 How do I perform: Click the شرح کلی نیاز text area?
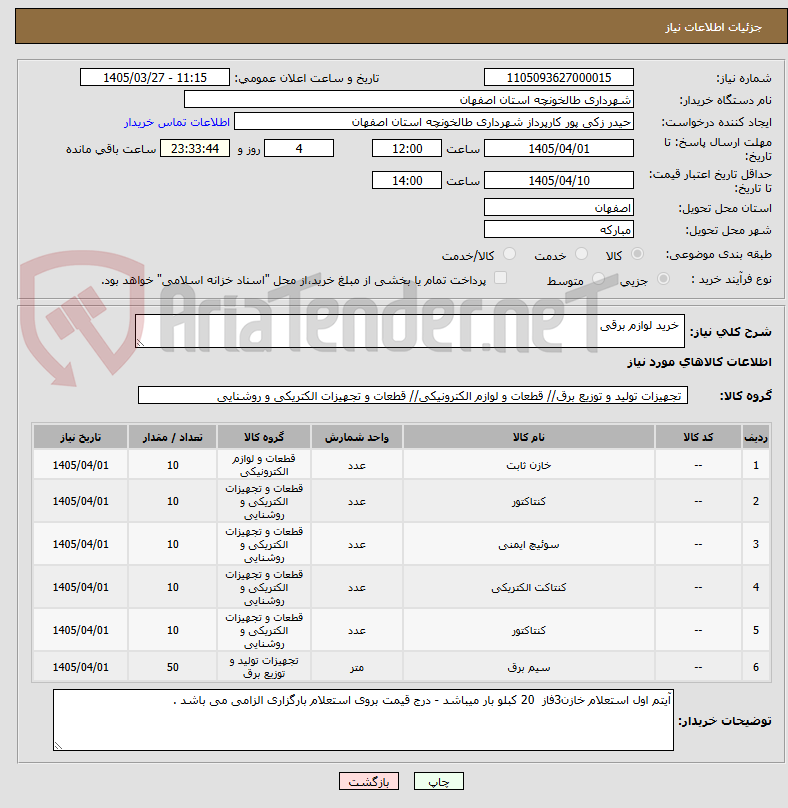(x=410, y=331)
